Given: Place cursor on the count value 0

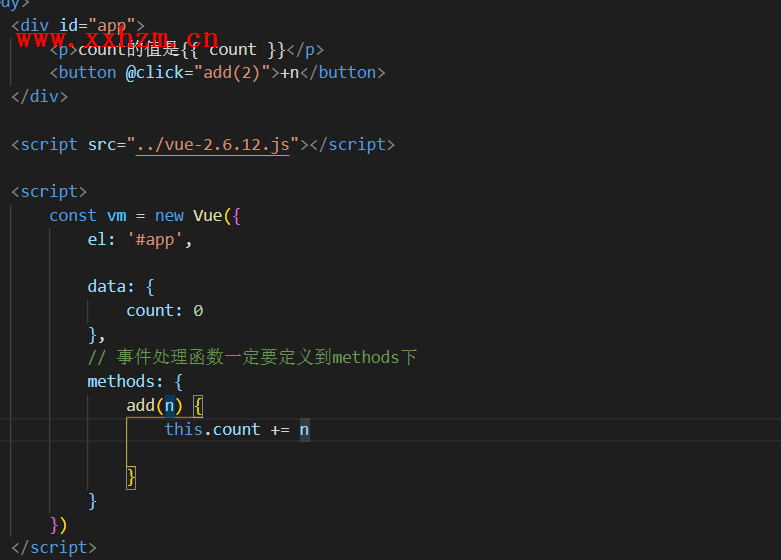Looking at the screenshot, I should tap(198, 310).
